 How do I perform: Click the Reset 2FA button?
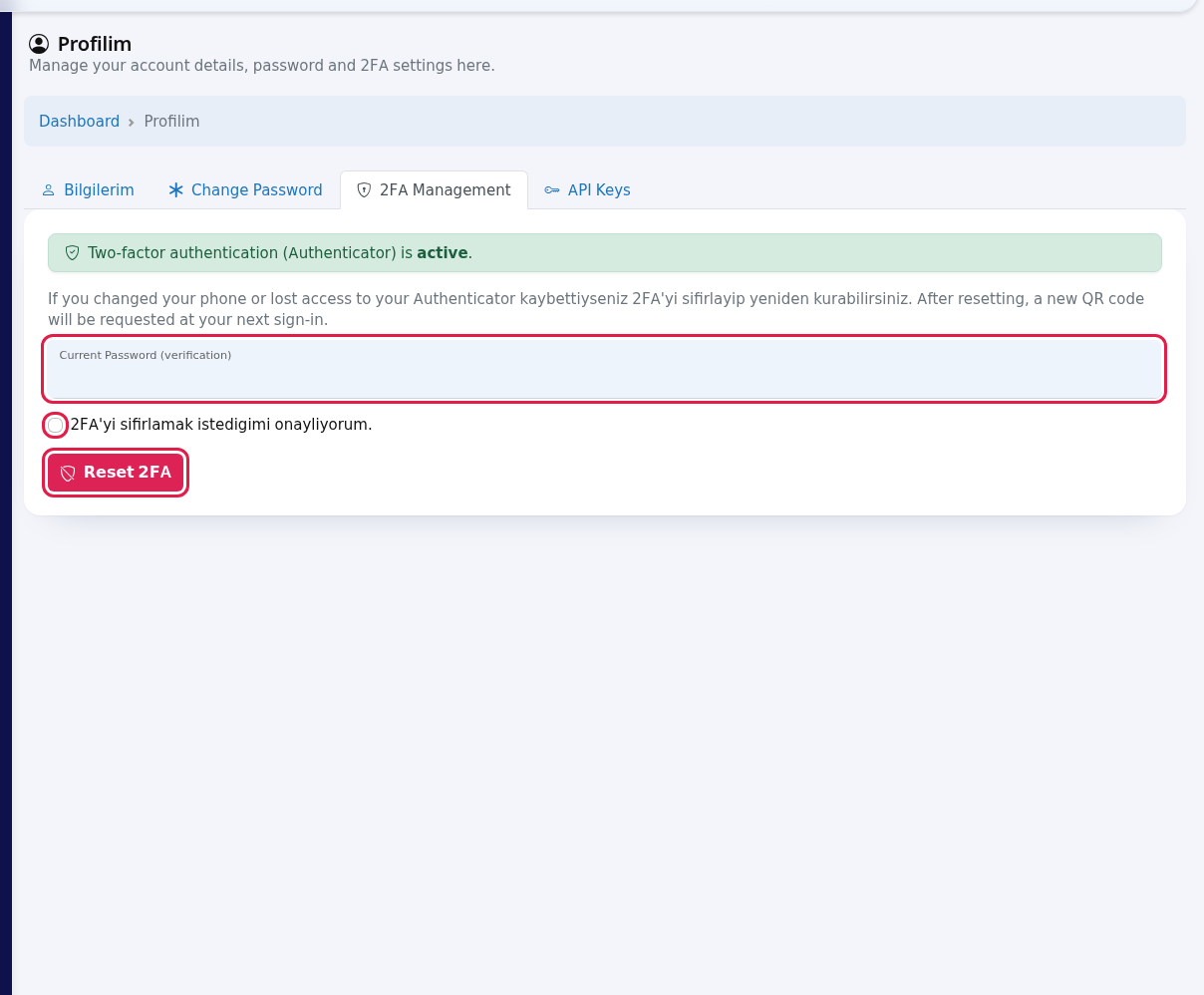(x=116, y=473)
